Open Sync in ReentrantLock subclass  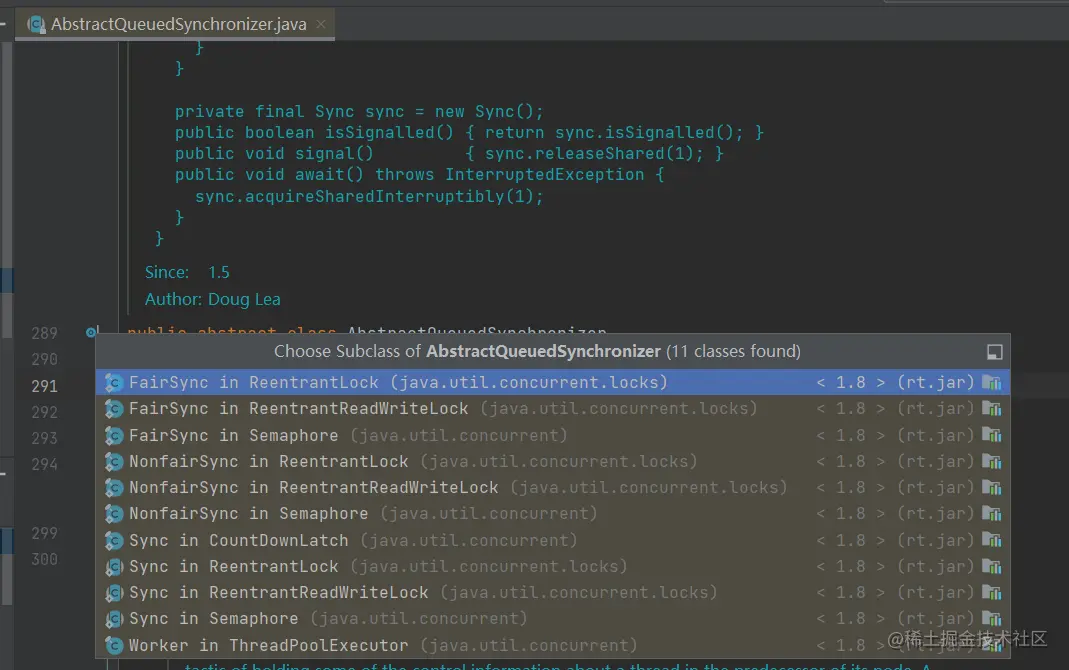click(x=552, y=566)
